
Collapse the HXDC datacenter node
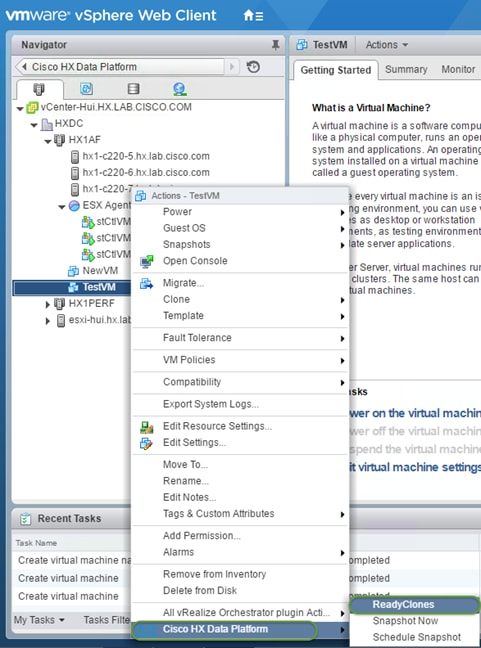click(34, 125)
